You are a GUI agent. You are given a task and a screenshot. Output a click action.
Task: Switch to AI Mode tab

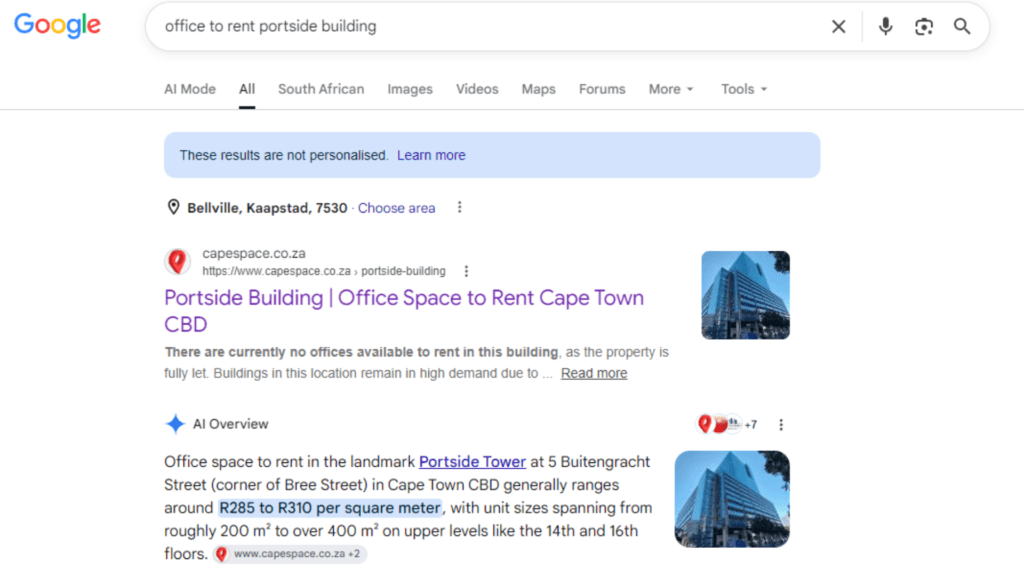point(189,89)
